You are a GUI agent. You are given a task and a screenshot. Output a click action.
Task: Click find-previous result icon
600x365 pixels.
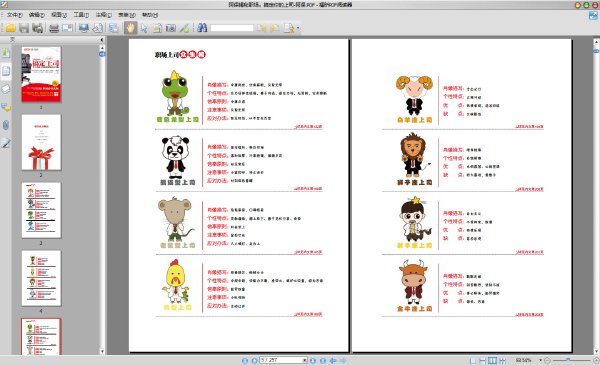261,28
